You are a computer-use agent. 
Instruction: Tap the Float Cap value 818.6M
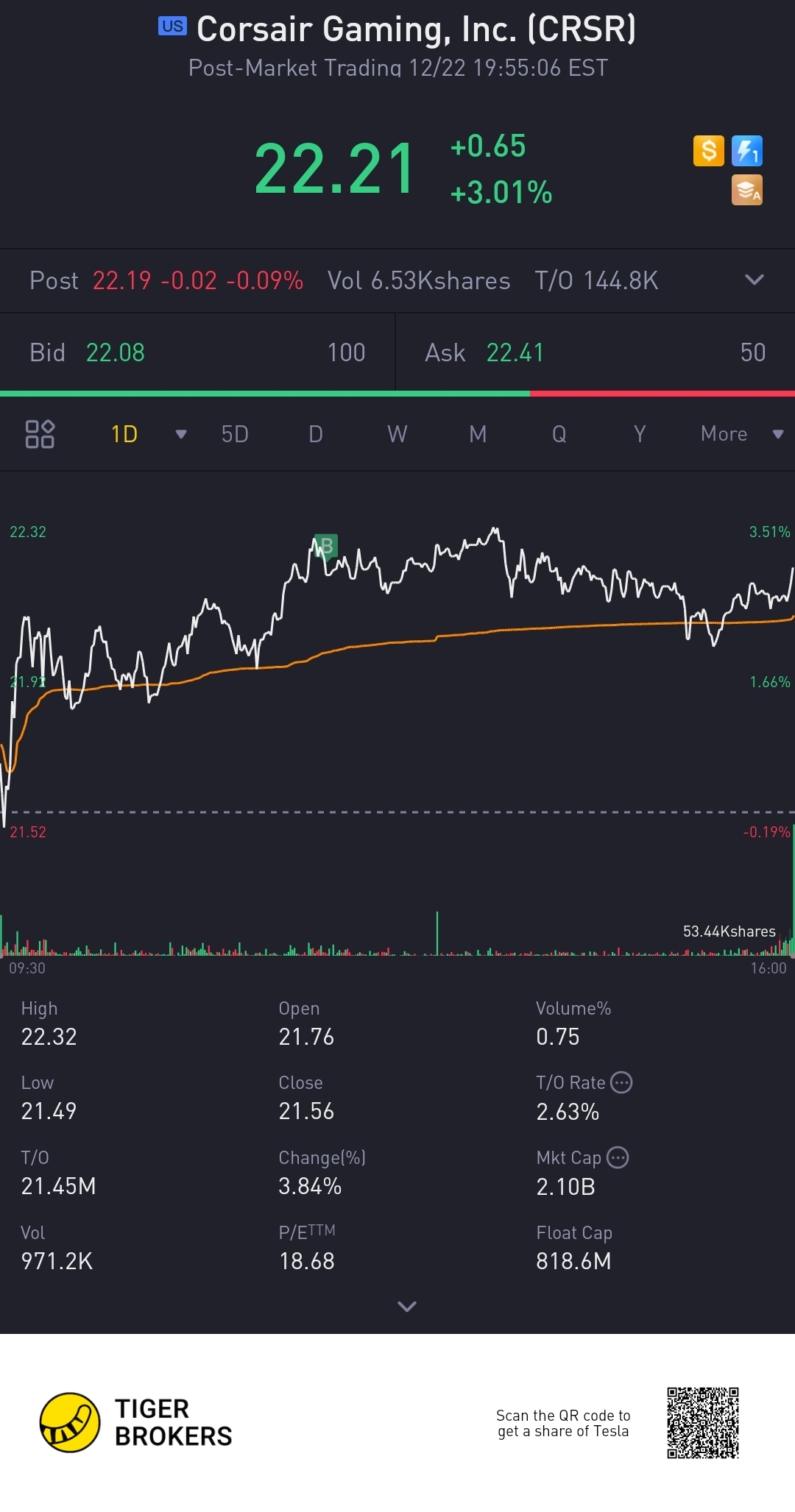[x=574, y=1261]
